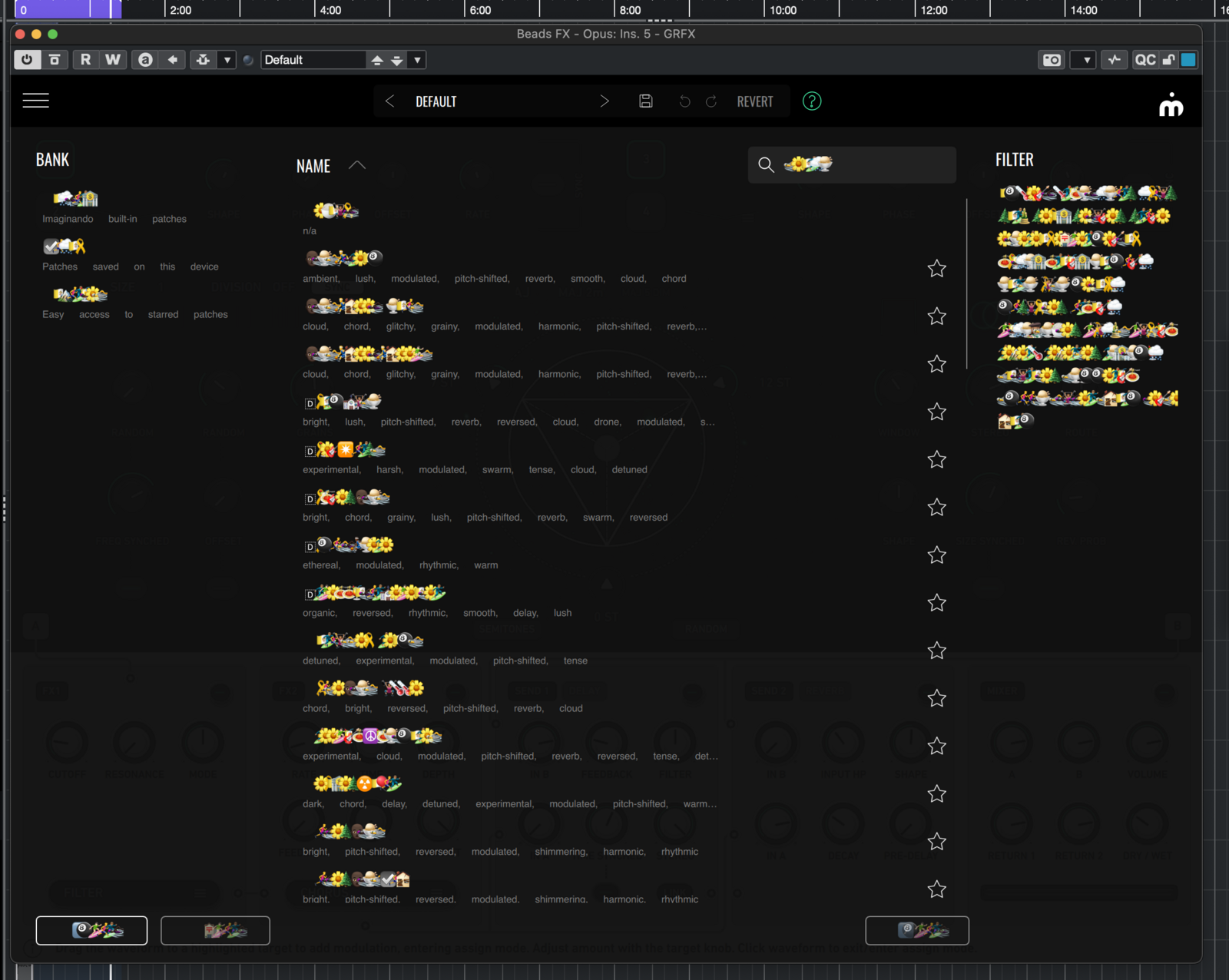Click the REVERT button
This screenshot has width=1229, height=980.
click(754, 101)
